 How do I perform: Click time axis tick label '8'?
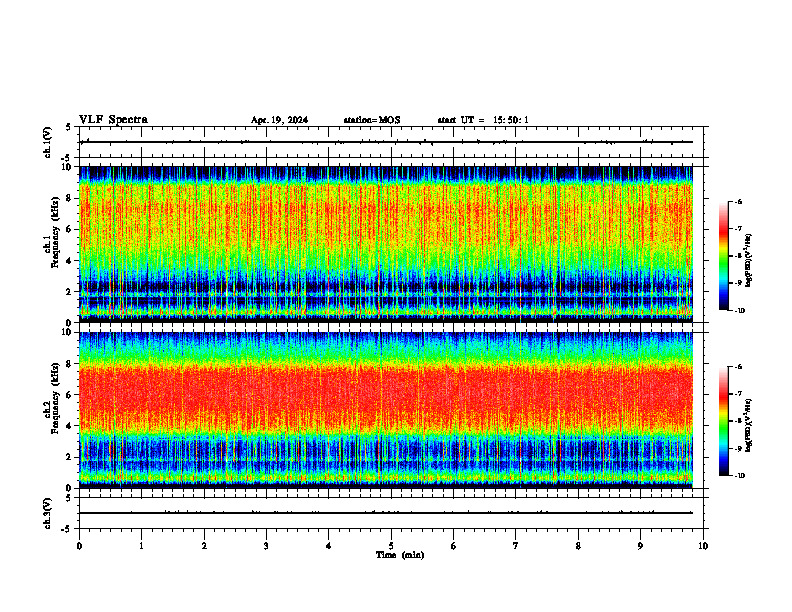click(x=578, y=546)
